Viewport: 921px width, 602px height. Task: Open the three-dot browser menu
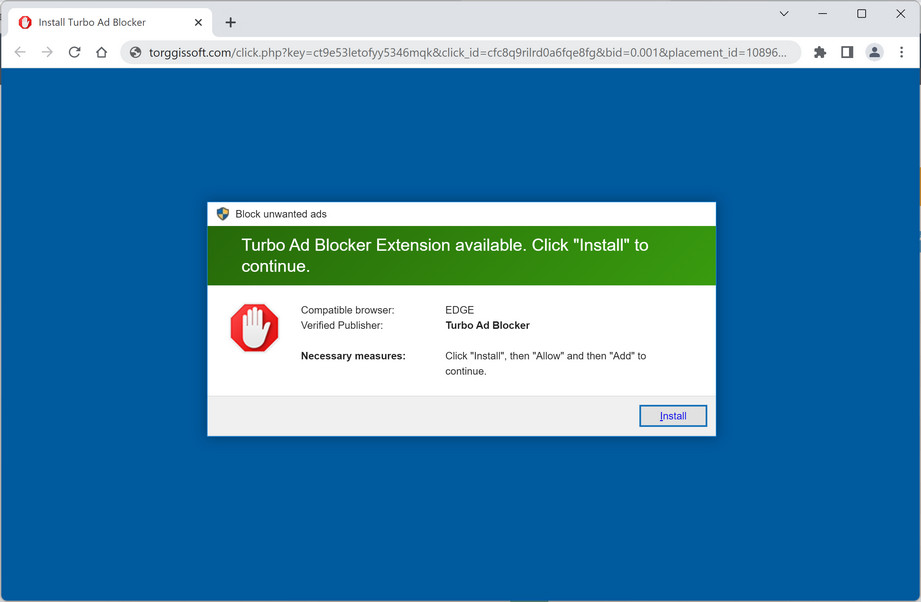903,51
